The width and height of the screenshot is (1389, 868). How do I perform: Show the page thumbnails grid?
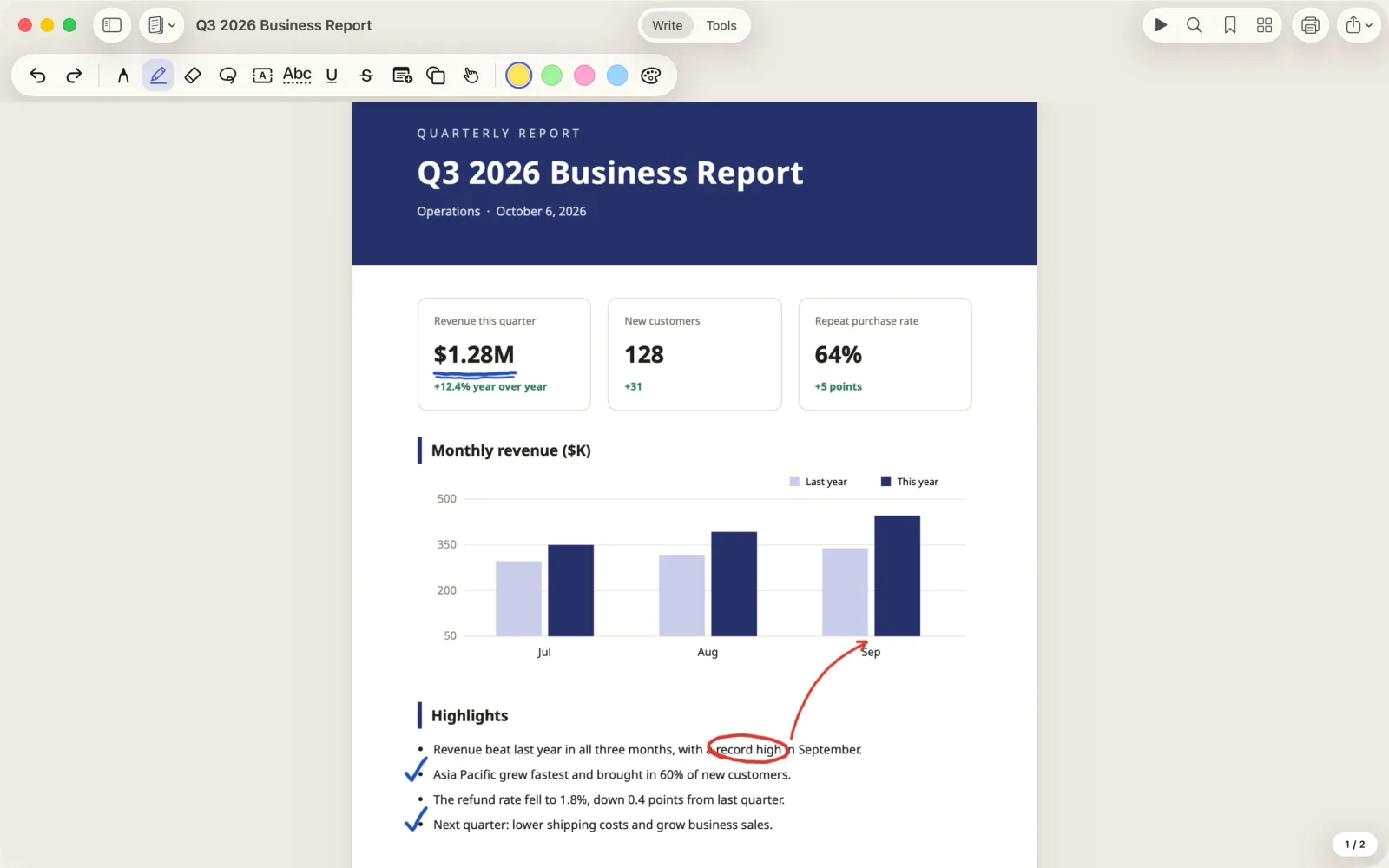pyautogui.click(x=1265, y=25)
